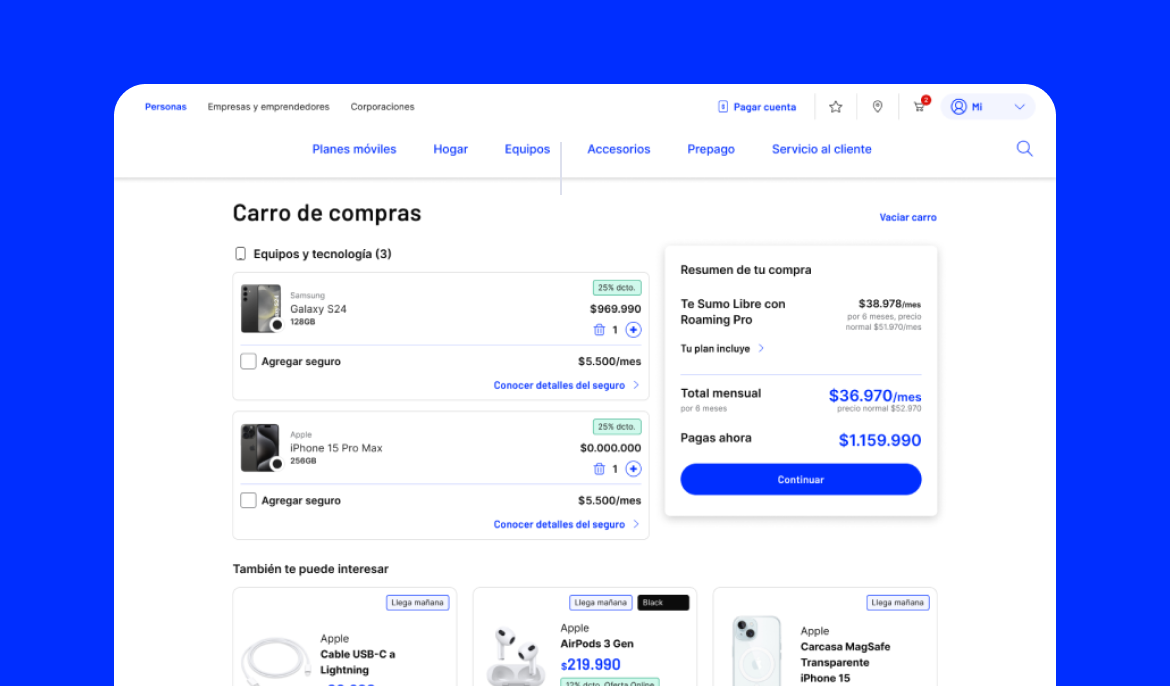The image size is (1170, 686).
Task: Open Galaxy S24 product thumbnail
Action: coord(261,308)
